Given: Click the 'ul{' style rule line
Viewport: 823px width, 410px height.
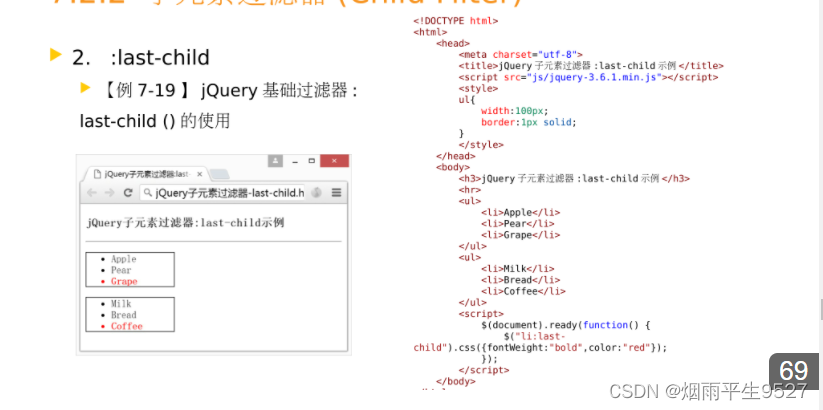Looking at the screenshot, I should click(467, 100).
